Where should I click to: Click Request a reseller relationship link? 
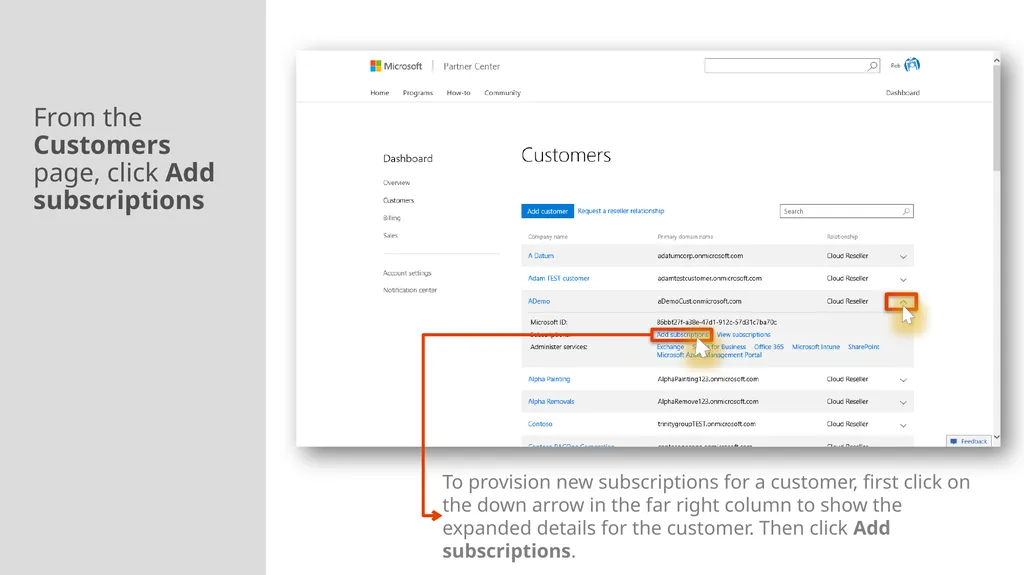pyautogui.click(x=620, y=211)
